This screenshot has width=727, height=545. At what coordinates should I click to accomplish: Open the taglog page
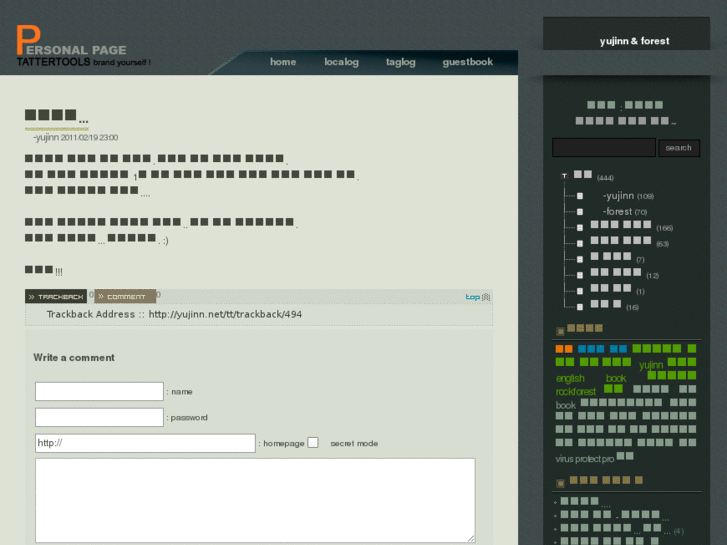tap(401, 62)
